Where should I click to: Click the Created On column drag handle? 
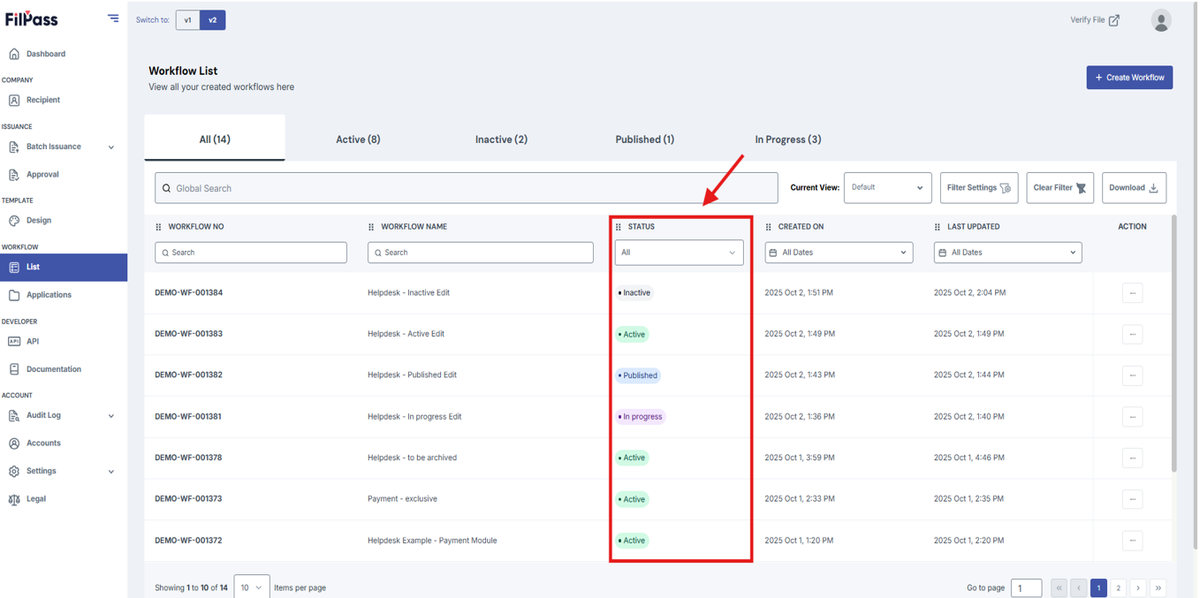[768, 227]
